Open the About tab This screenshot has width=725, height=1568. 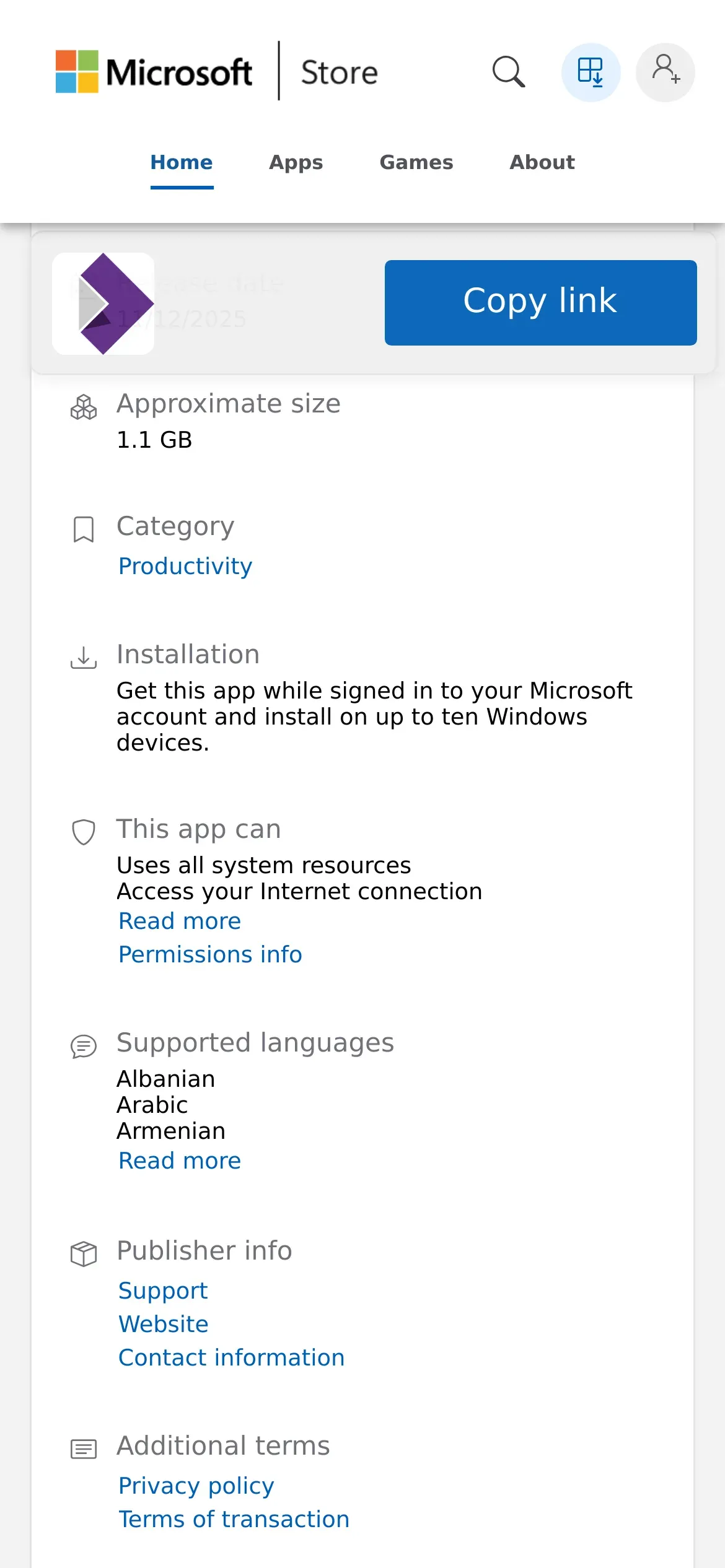pyautogui.click(x=542, y=162)
